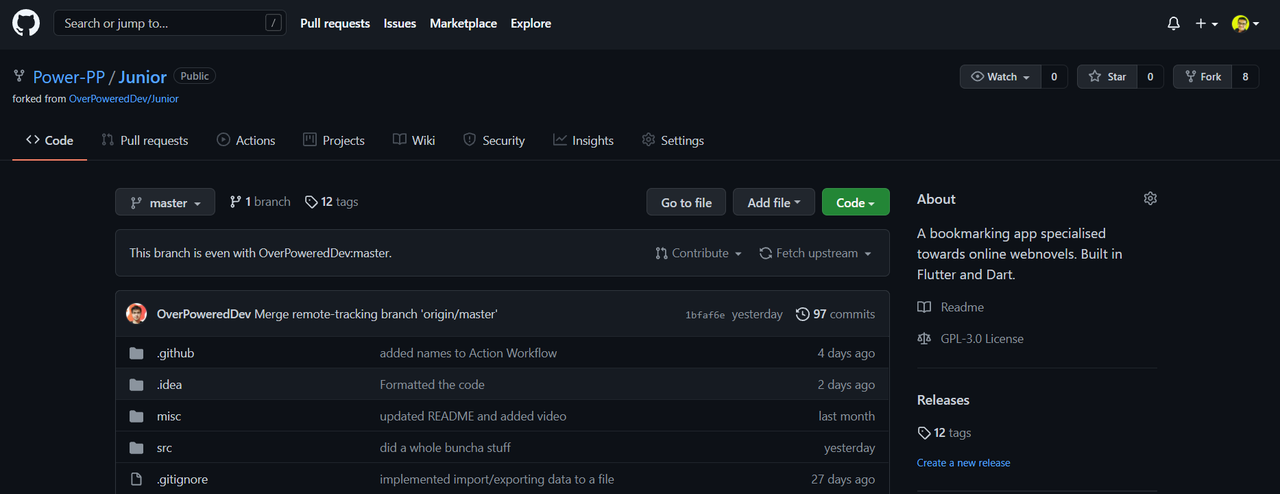Open the watchers count 0
Screen dimensions: 1280x494
coord(1054,77)
